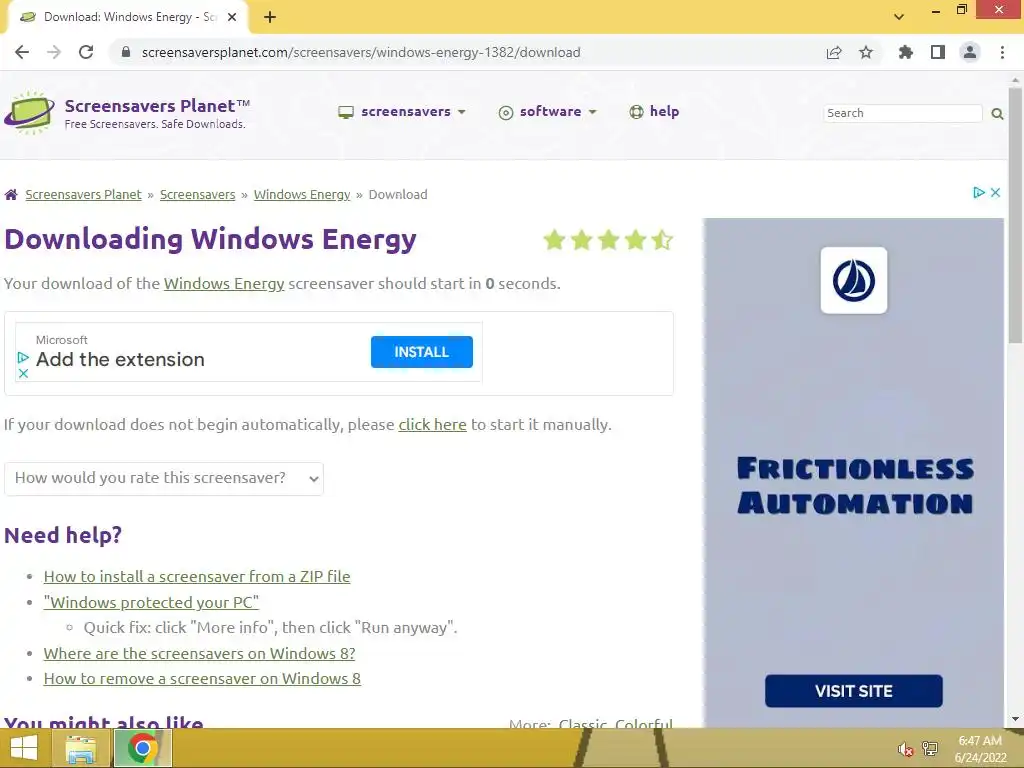Click the breadcrumb home icon
Image resolution: width=1024 pixels, height=768 pixels.
(11, 195)
